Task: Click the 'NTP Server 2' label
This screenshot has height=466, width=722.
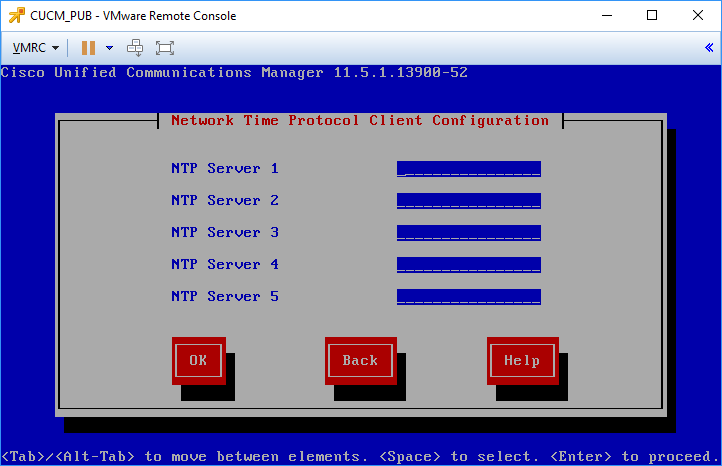Action: point(225,200)
